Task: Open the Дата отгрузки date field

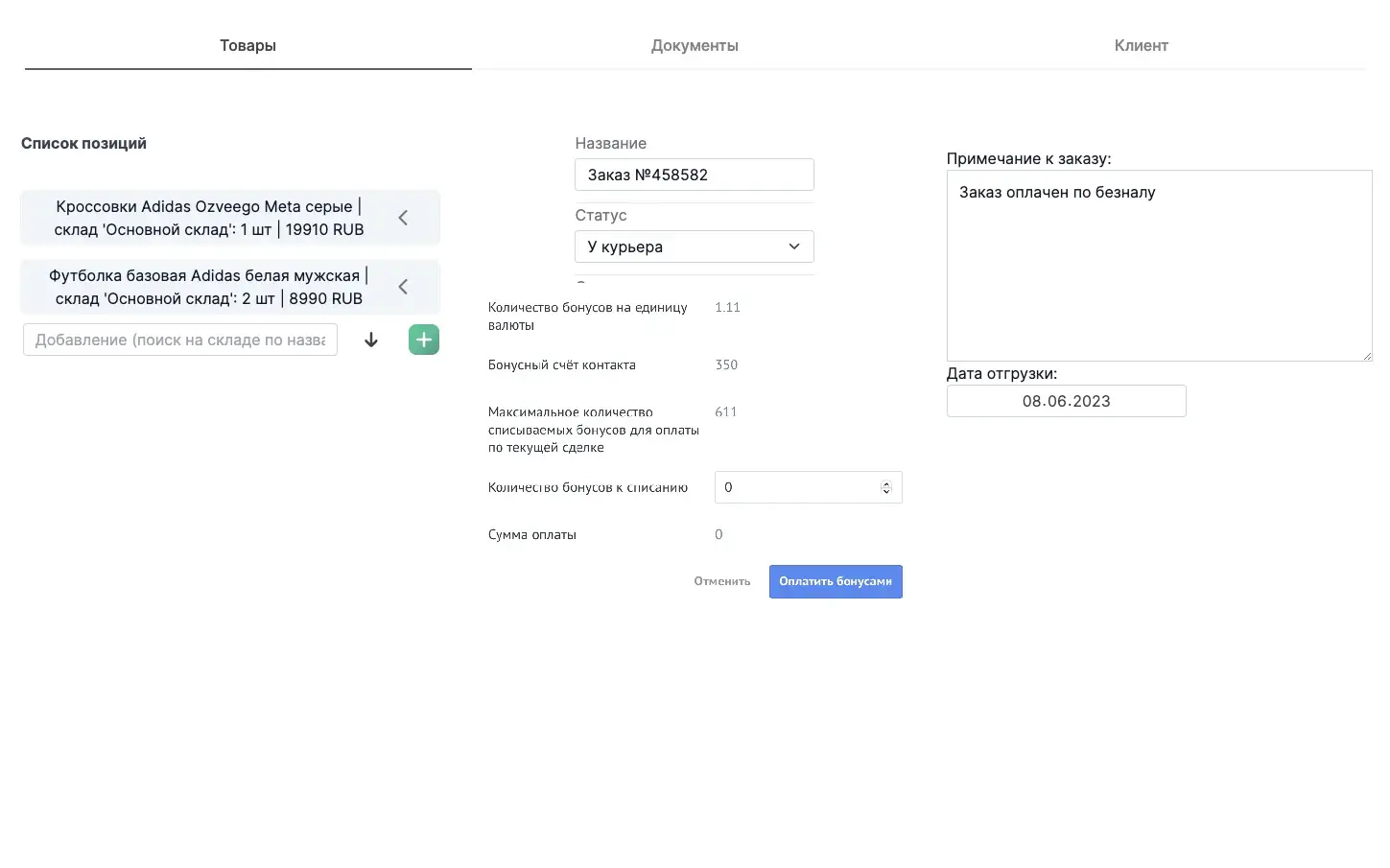Action: pos(1066,401)
